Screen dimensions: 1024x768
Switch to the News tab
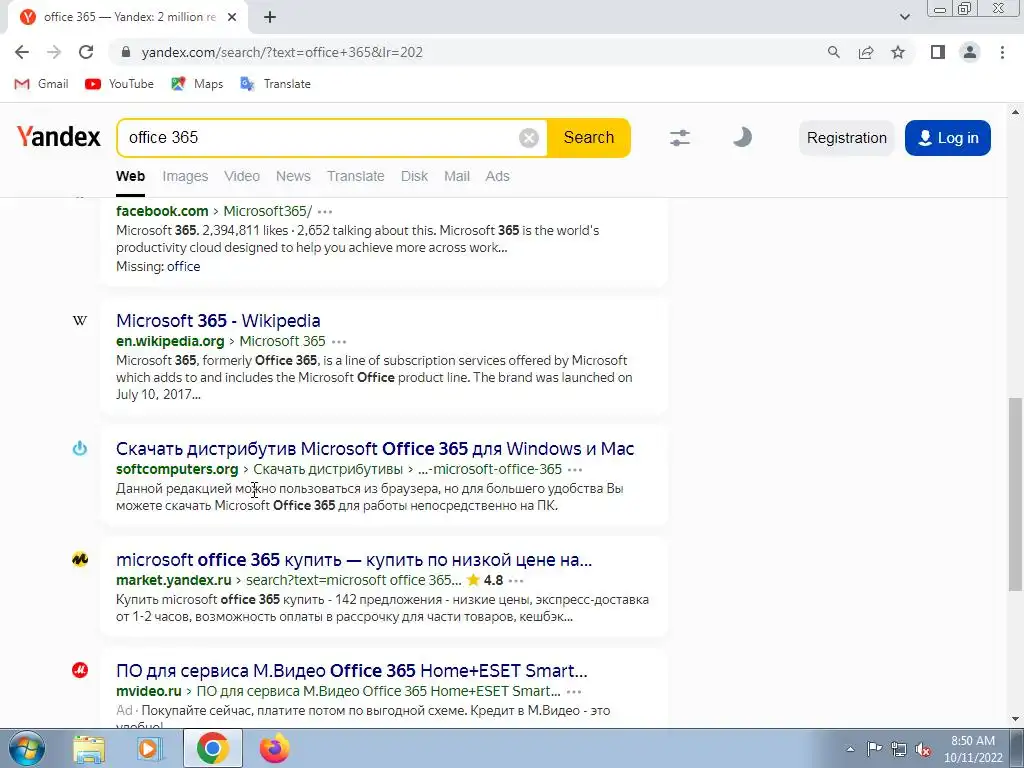tap(293, 176)
